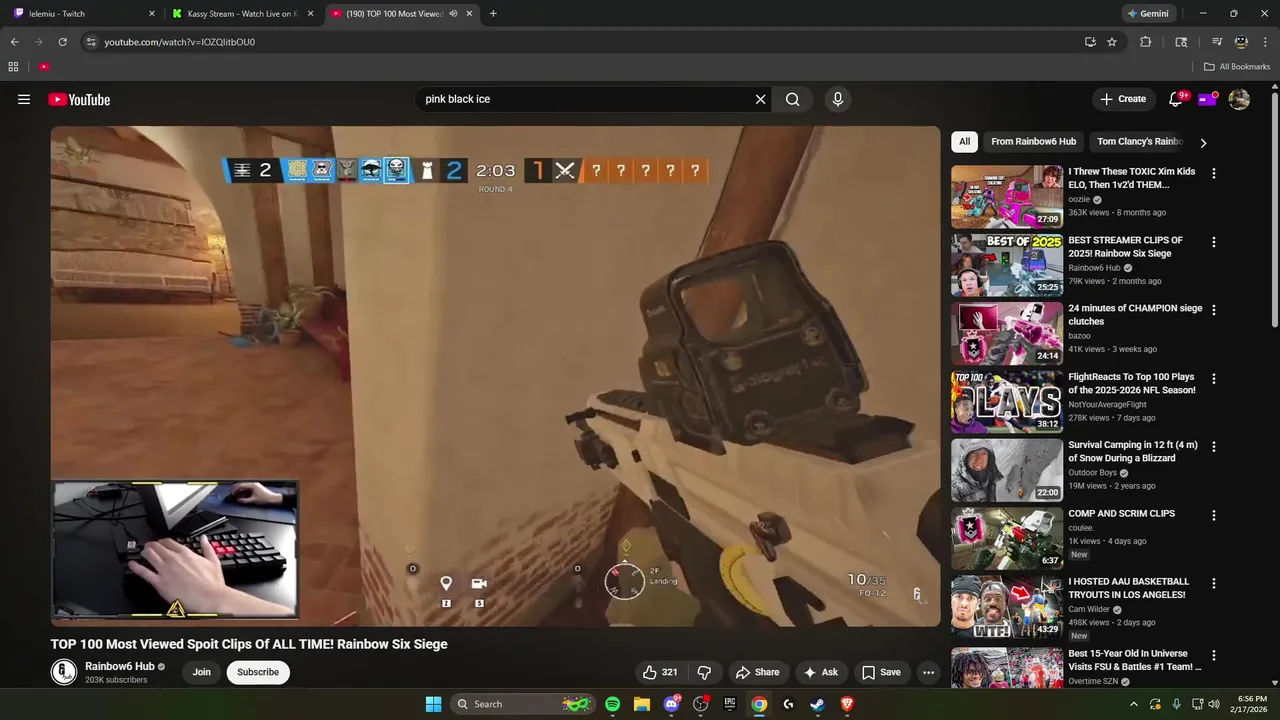Start voice search with the microphone icon
1280x720 pixels.
click(x=838, y=99)
